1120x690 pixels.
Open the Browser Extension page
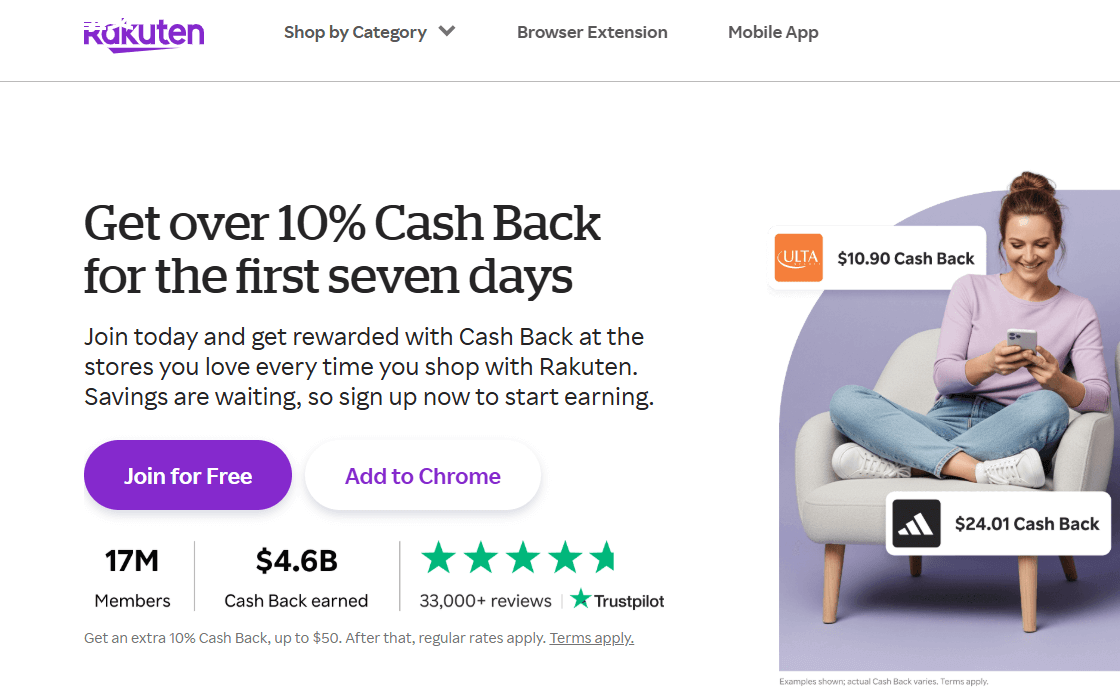coord(592,32)
